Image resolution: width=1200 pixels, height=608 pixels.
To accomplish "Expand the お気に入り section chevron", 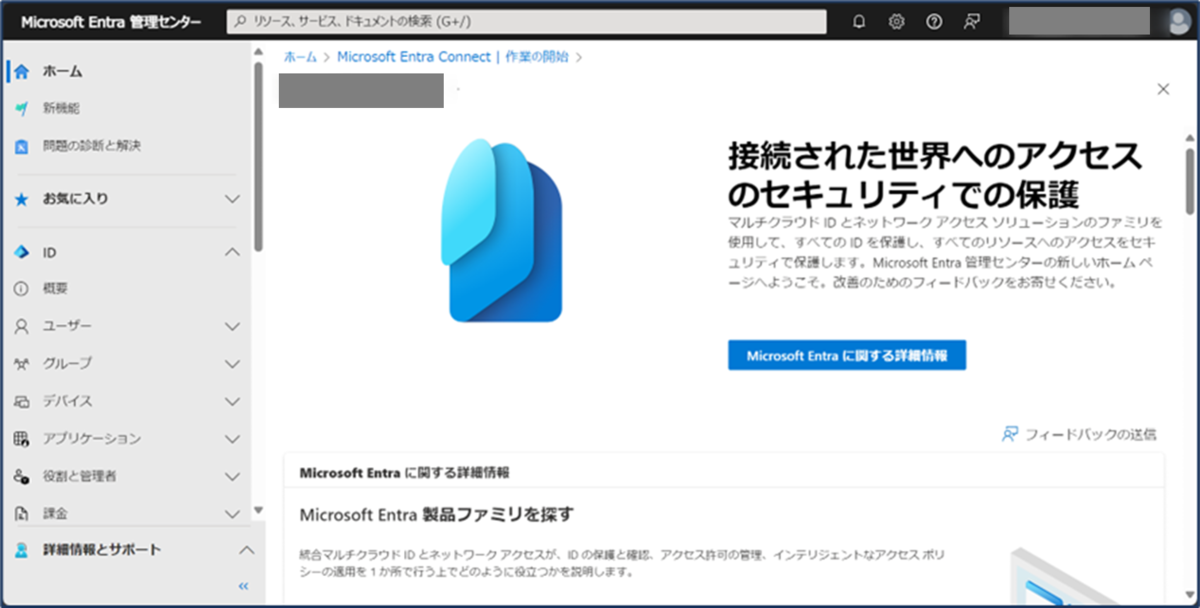I will coord(232,199).
